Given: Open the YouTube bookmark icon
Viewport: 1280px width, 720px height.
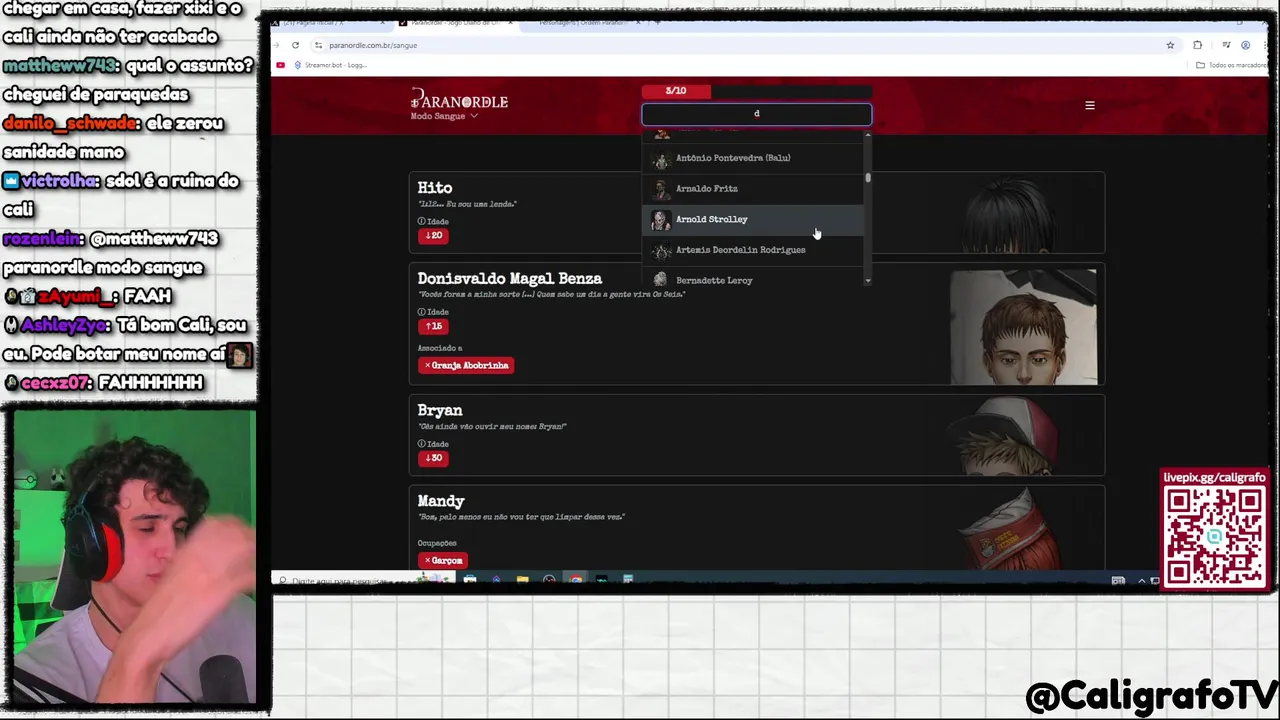Looking at the screenshot, I should point(280,65).
